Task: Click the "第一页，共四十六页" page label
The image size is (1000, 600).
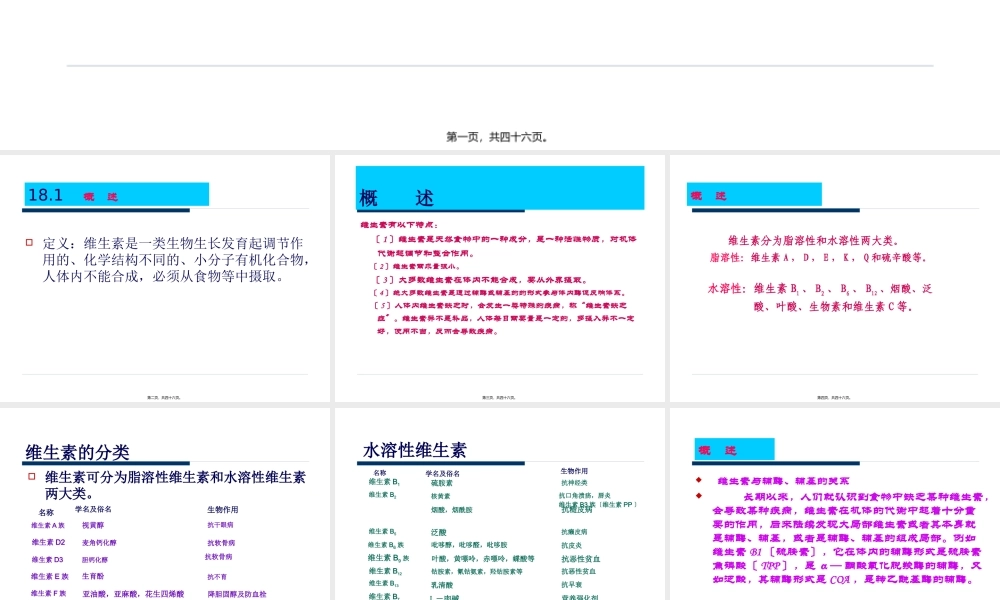Action: [x=497, y=137]
